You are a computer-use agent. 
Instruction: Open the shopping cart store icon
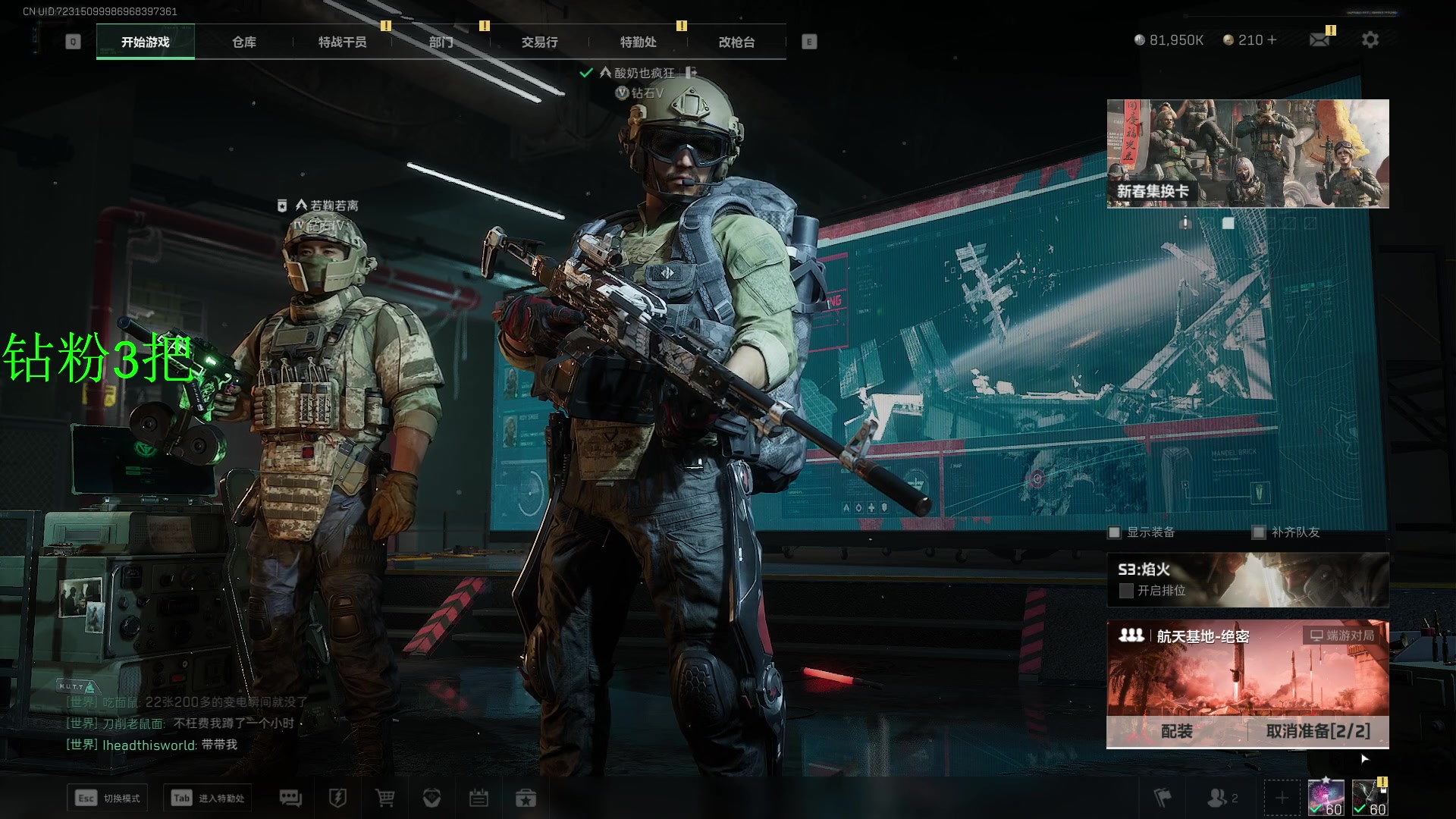[x=384, y=798]
